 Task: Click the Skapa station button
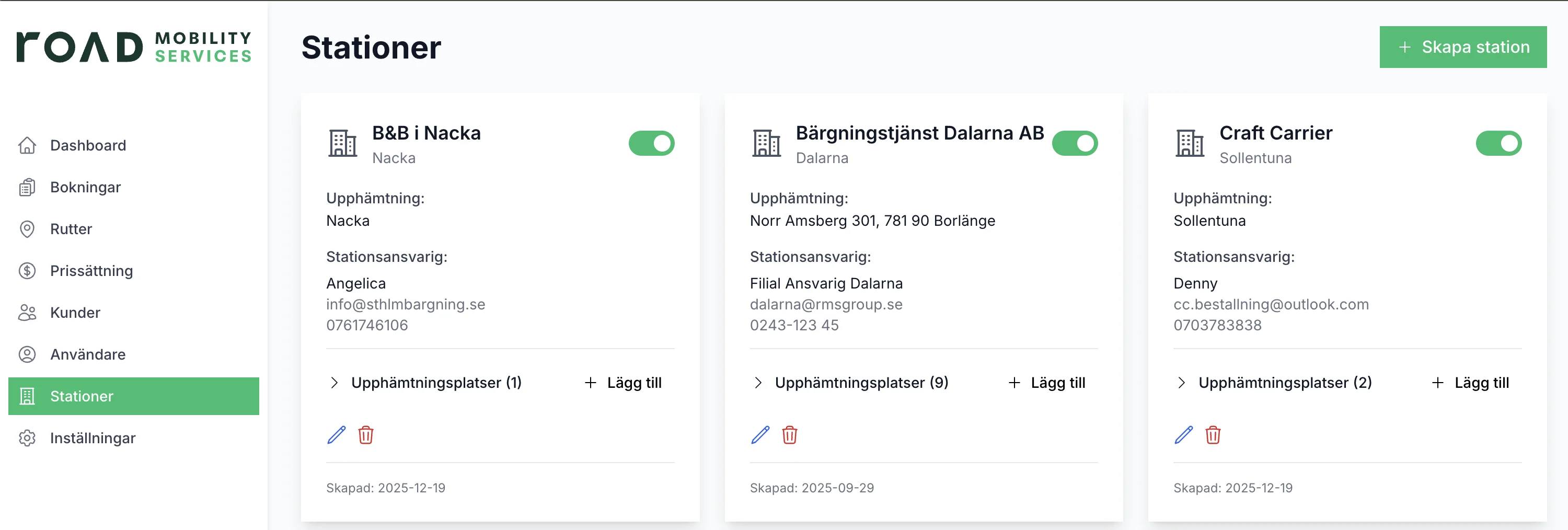[x=1463, y=46]
